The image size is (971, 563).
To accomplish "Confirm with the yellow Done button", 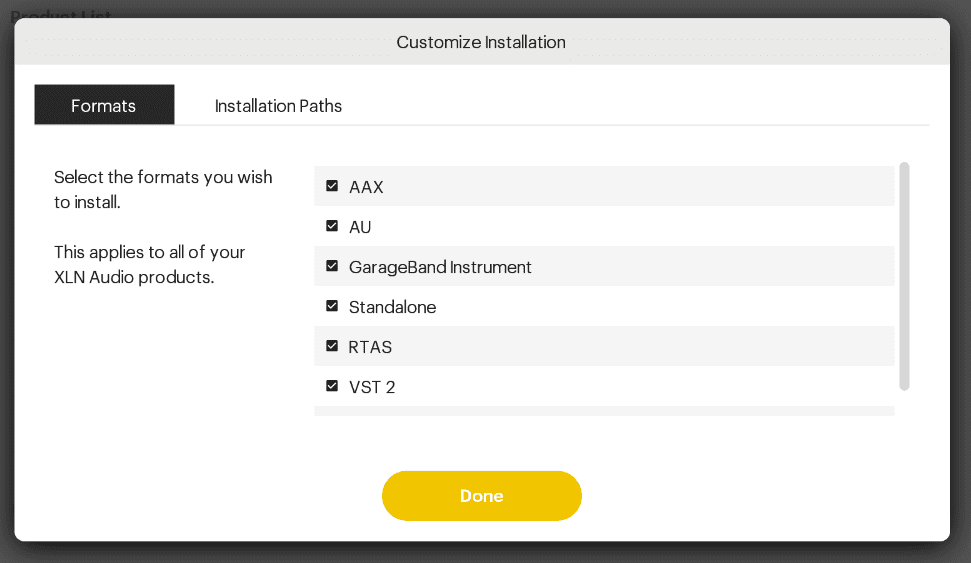I will click(482, 495).
